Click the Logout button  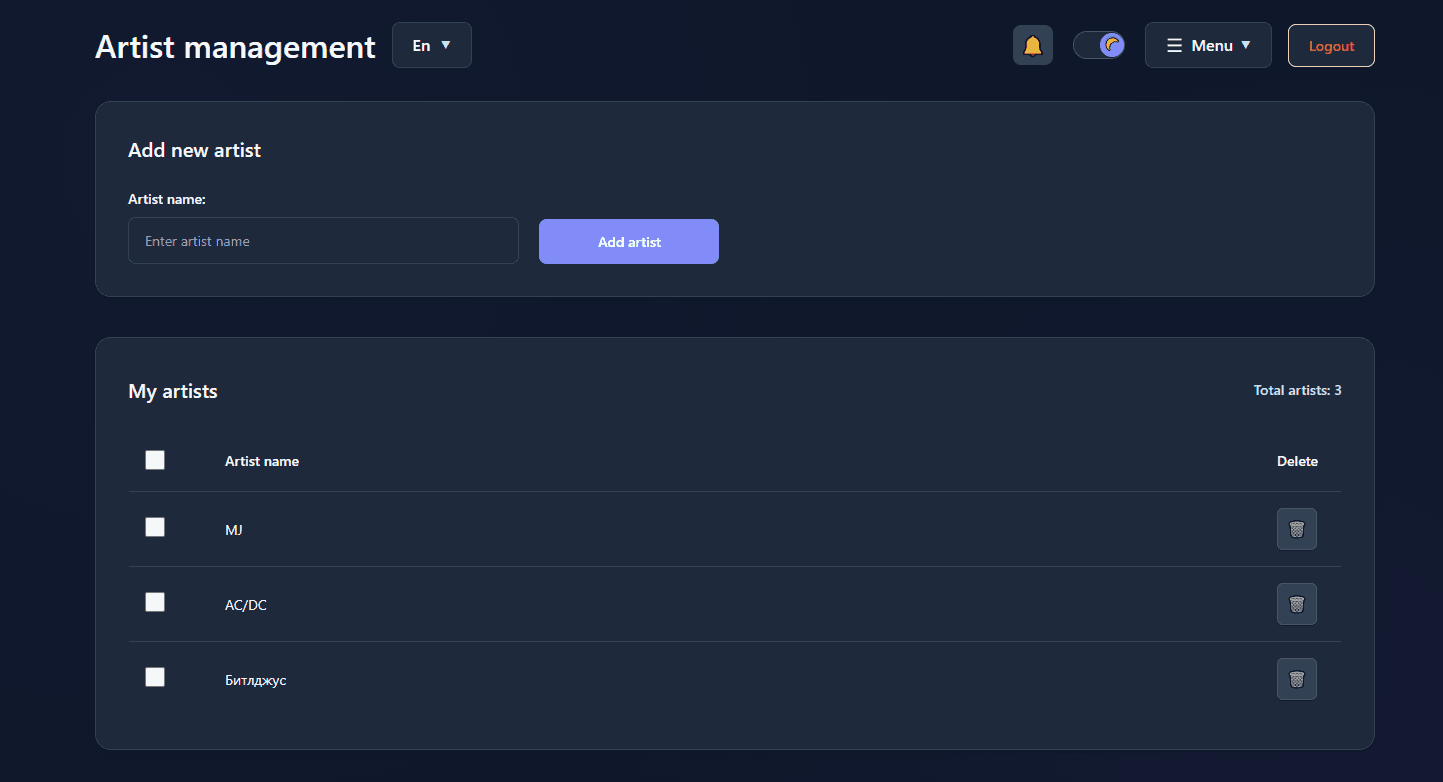pyautogui.click(x=1330, y=46)
